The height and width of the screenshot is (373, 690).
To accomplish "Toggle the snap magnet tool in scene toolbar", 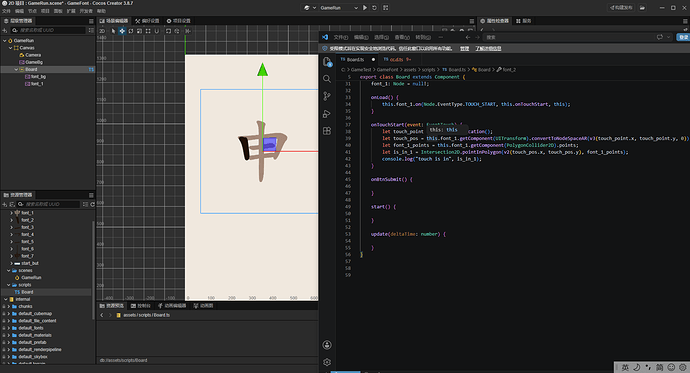I will click(157, 31).
